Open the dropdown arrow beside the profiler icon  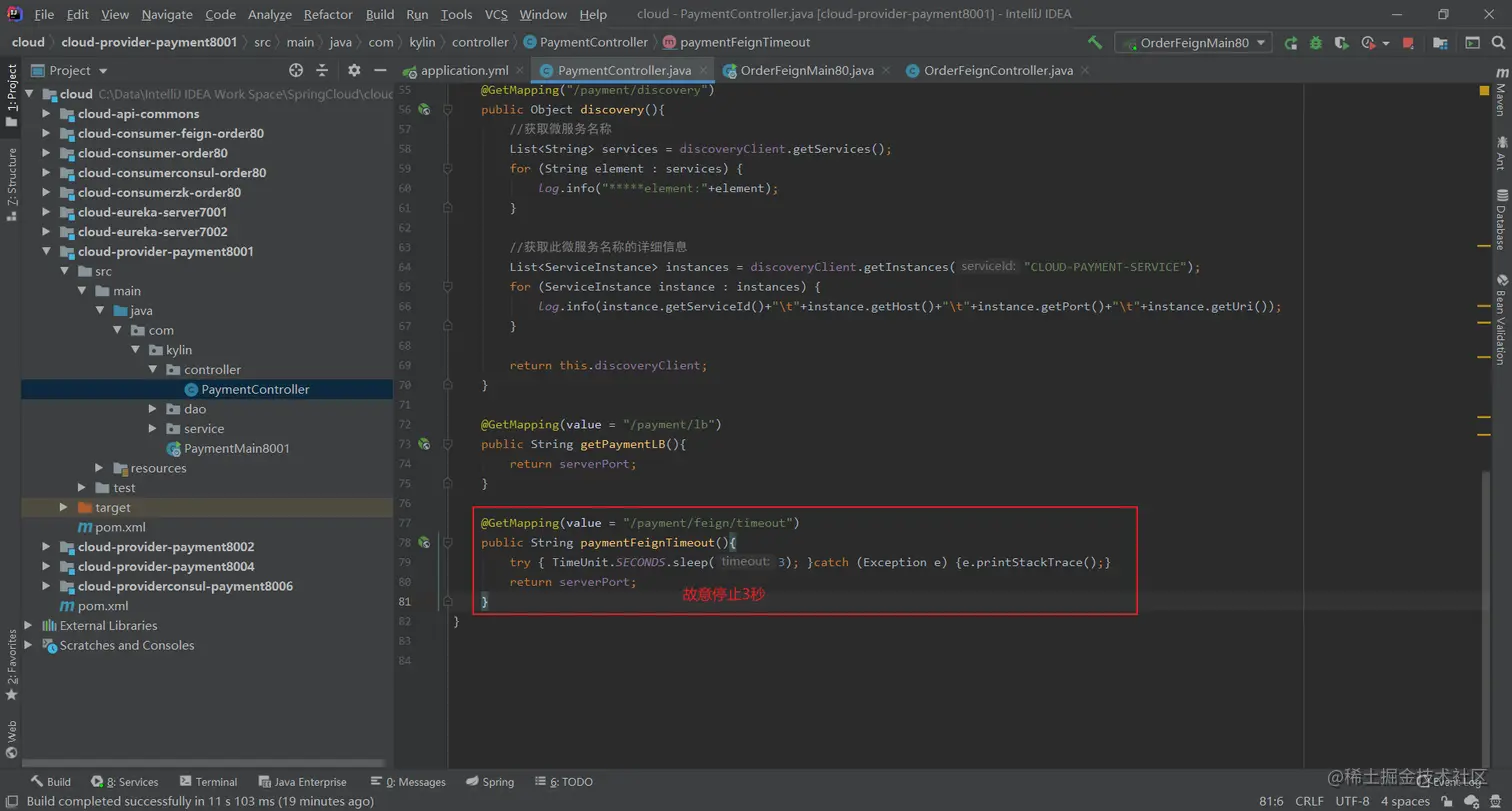1386,43
